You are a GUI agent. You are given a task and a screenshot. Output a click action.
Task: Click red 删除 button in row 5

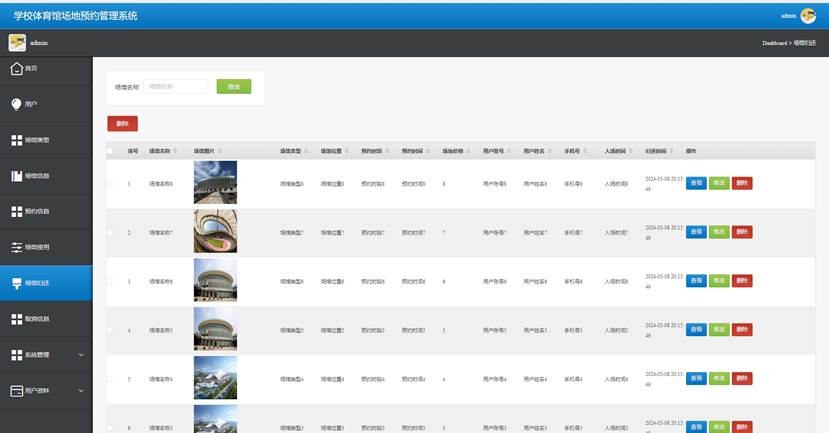742,379
